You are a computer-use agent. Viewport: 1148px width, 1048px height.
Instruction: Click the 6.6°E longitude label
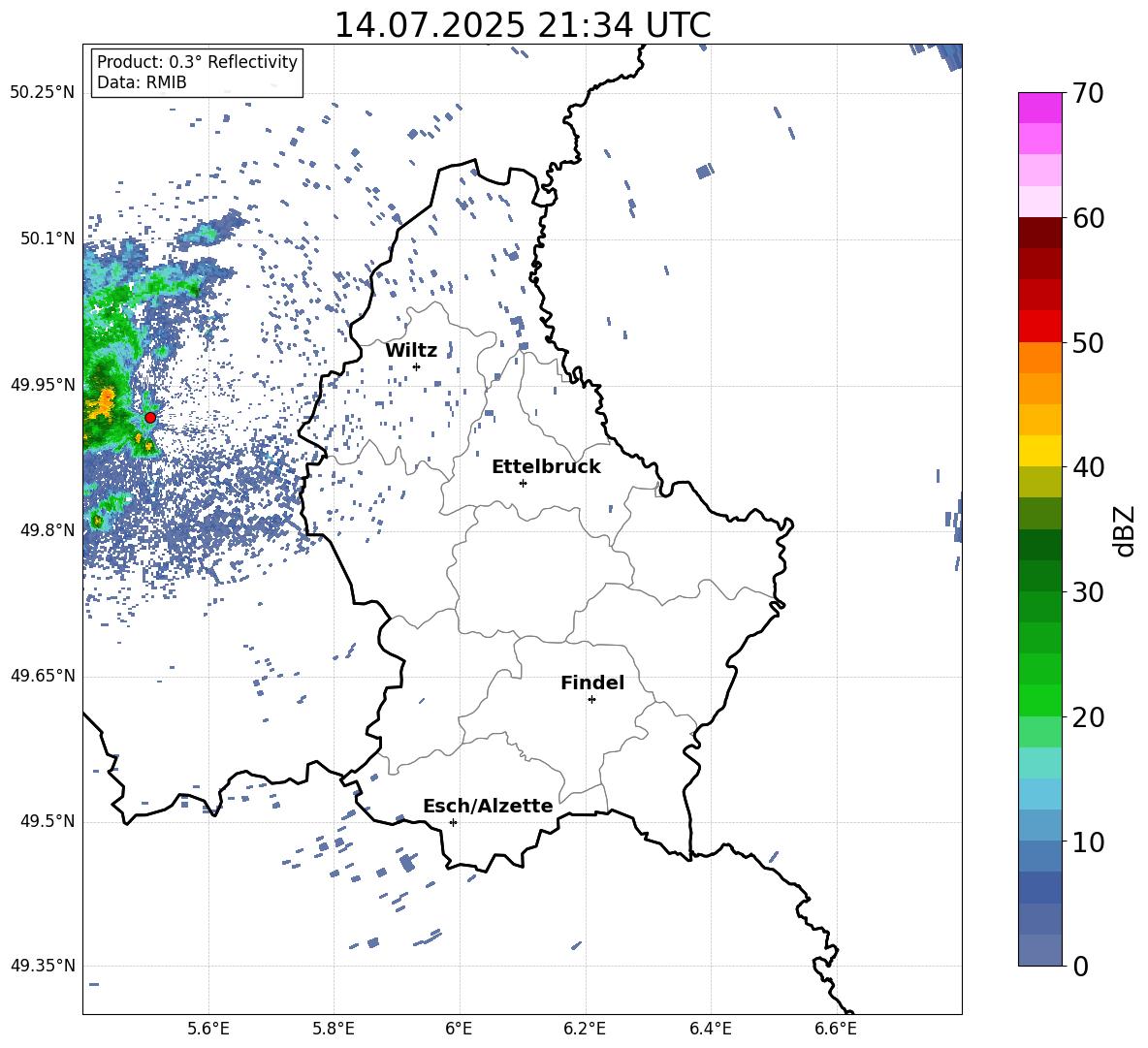[x=836, y=1029]
